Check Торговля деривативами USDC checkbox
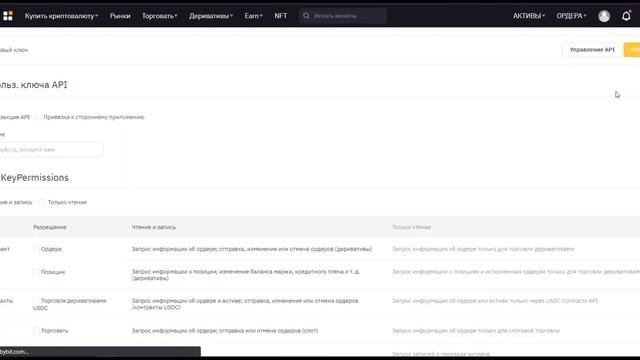The height and width of the screenshot is (360, 640). pyautogui.click(x=36, y=301)
